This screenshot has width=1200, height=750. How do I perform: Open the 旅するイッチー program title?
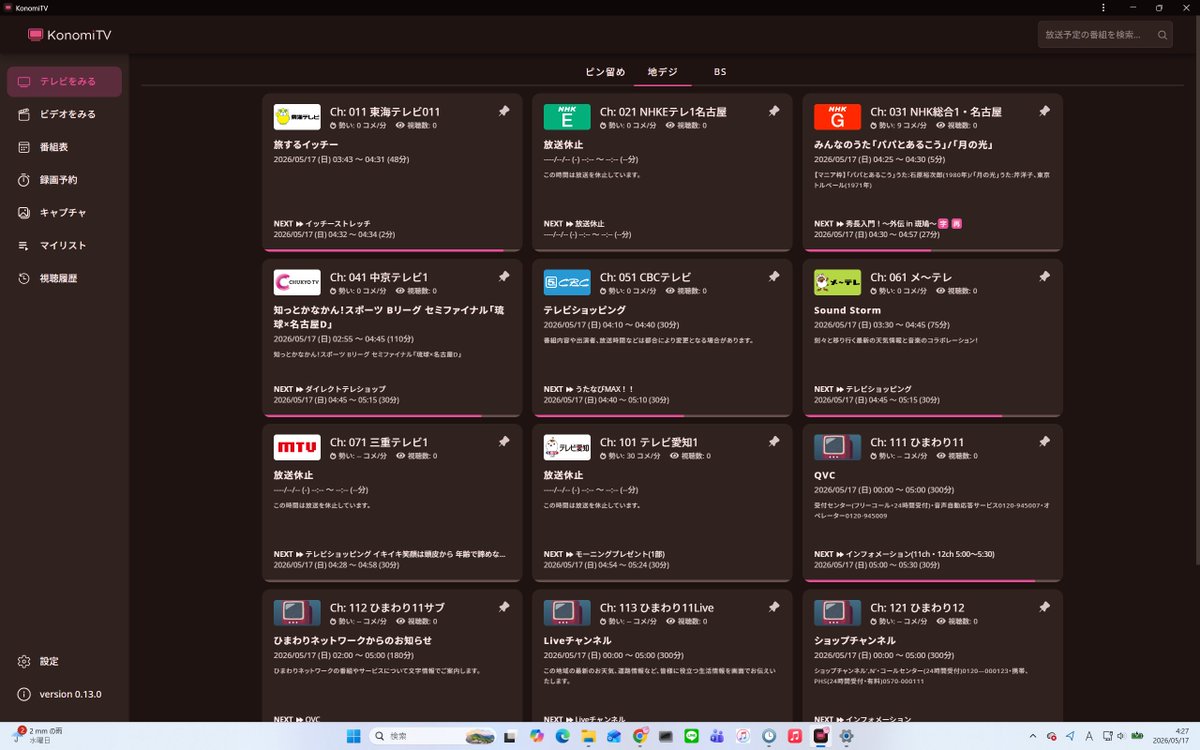pos(306,145)
